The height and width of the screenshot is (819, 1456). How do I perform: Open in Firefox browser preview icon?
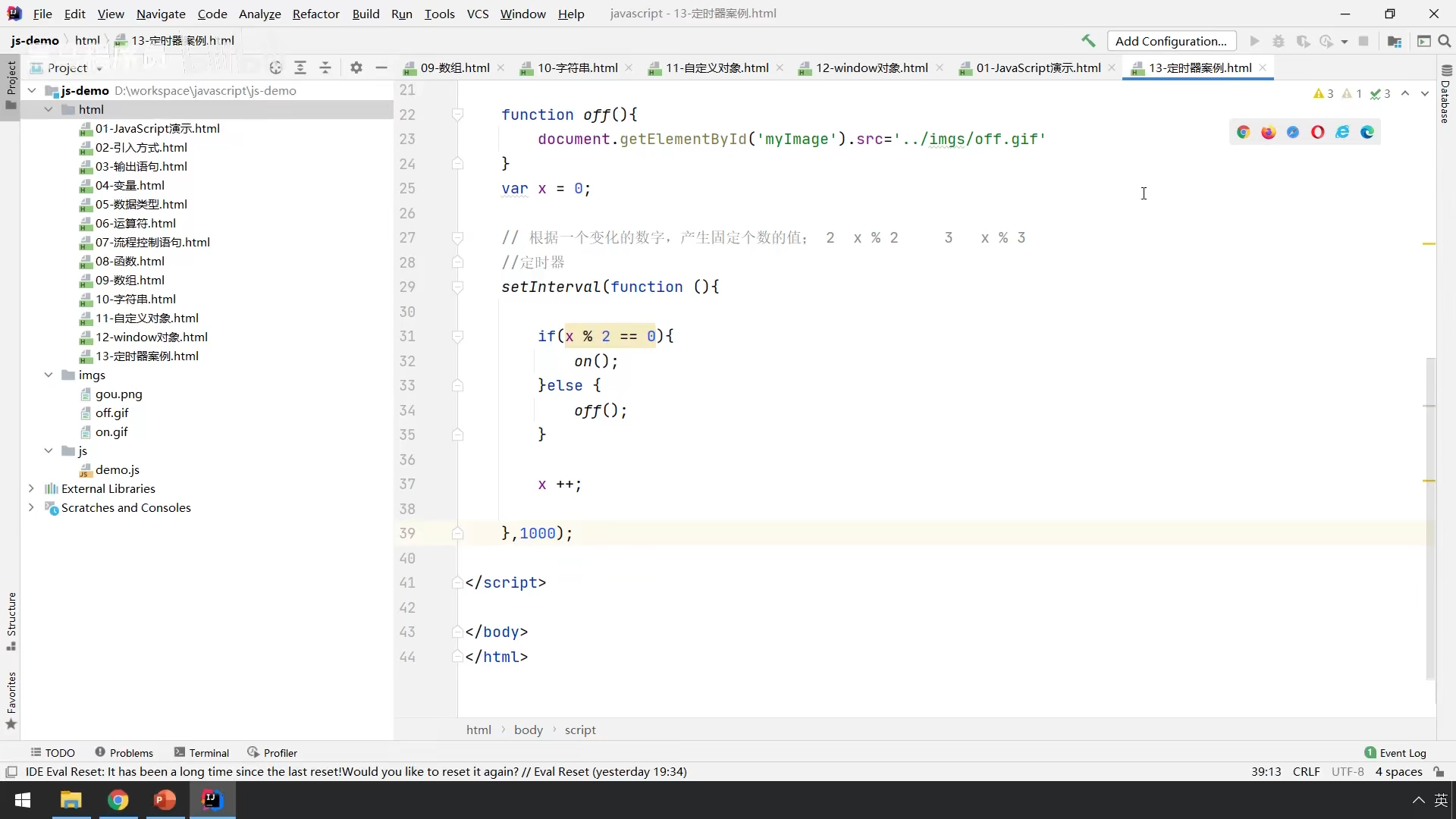1268,132
